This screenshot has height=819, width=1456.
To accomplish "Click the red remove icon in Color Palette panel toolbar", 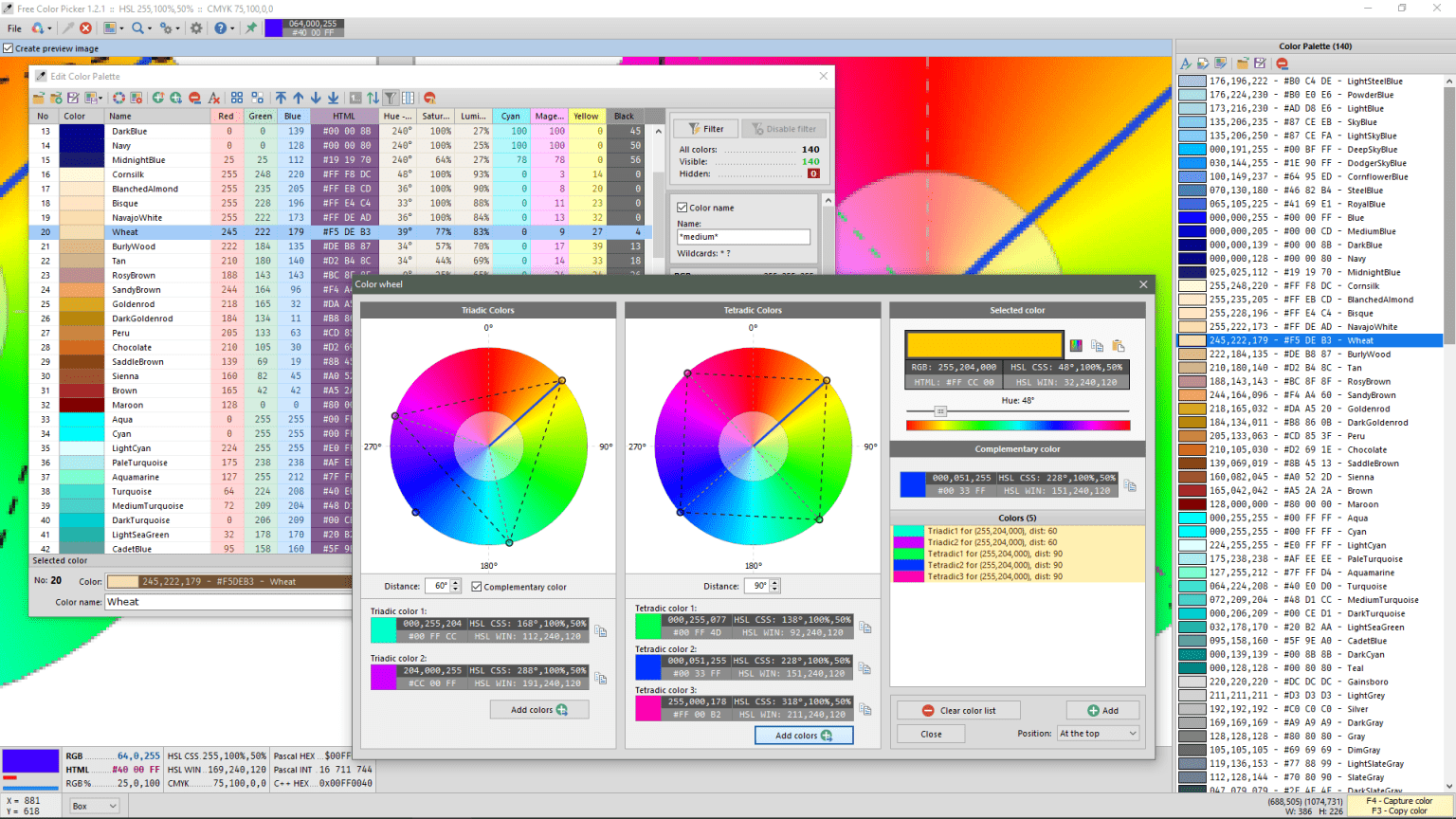I will click(x=1282, y=64).
